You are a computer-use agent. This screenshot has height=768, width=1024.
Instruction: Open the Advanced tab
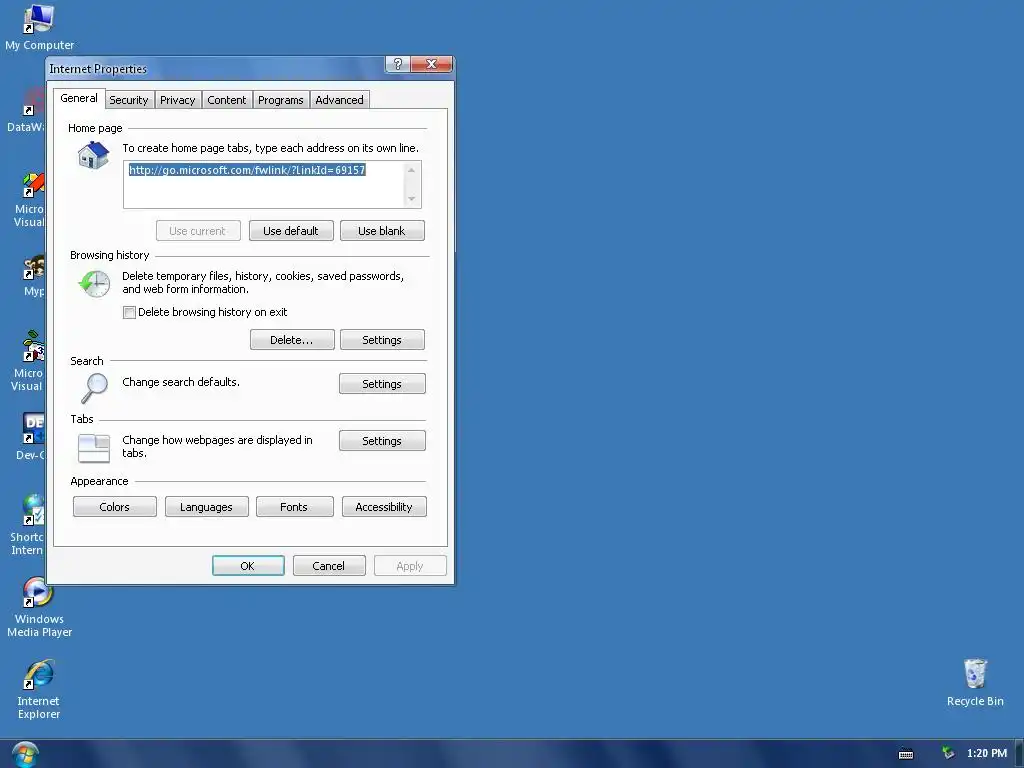tap(340, 100)
